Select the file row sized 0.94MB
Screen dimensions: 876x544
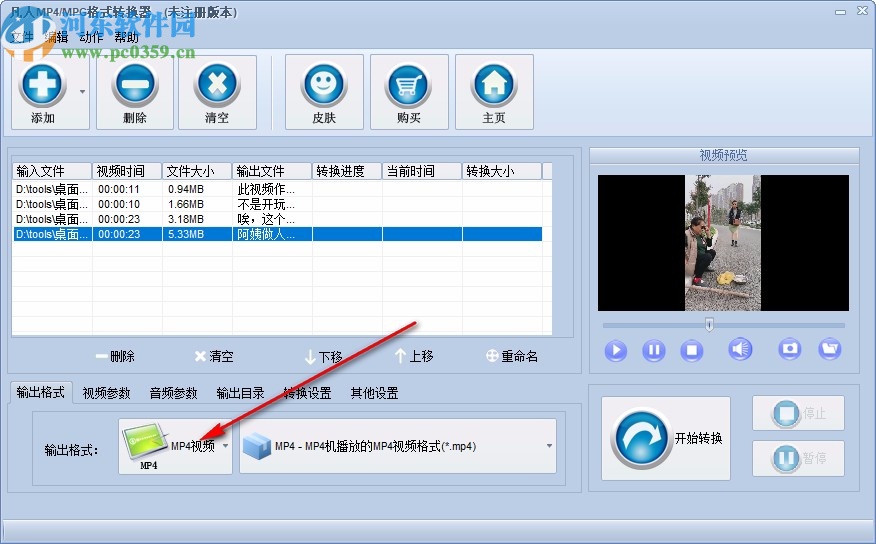point(277,189)
